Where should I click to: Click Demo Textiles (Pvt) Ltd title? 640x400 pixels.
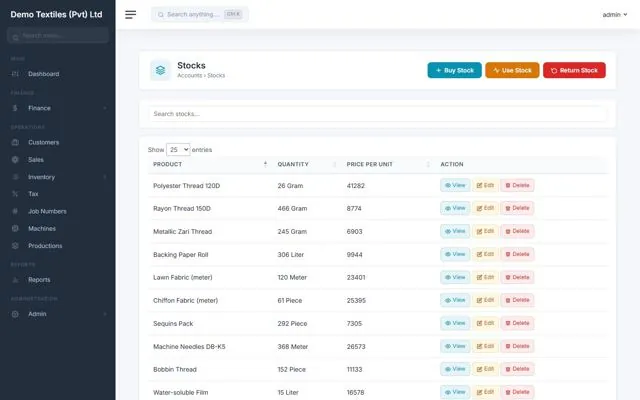(x=56, y=14)
